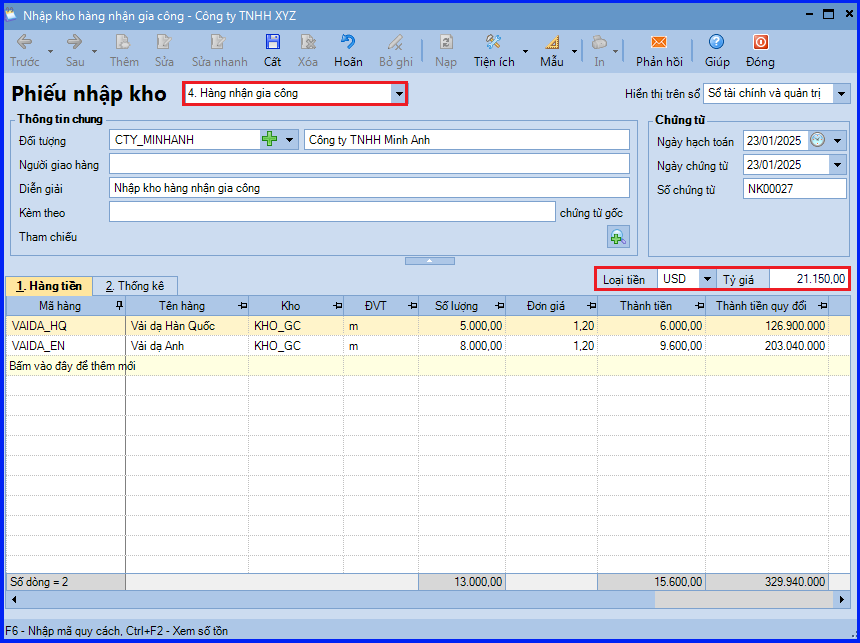860x643 pixels.
Task: Open the Tiện ích tools icon
Action: pos(493,42)
